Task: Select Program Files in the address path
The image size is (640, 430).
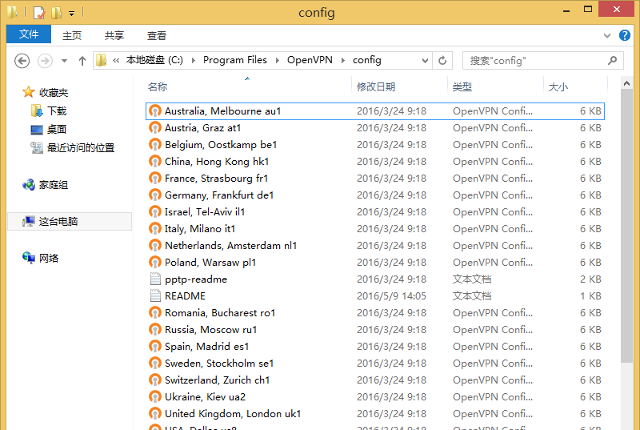Action: click(x=235, y=60)
